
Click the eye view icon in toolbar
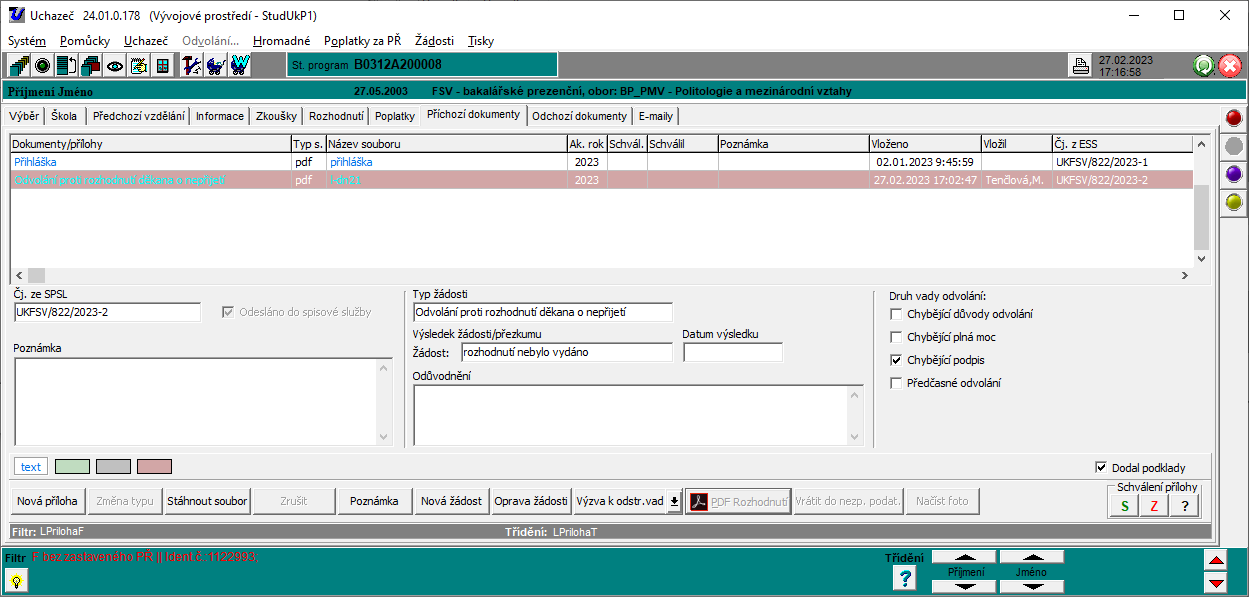point(115,66)
